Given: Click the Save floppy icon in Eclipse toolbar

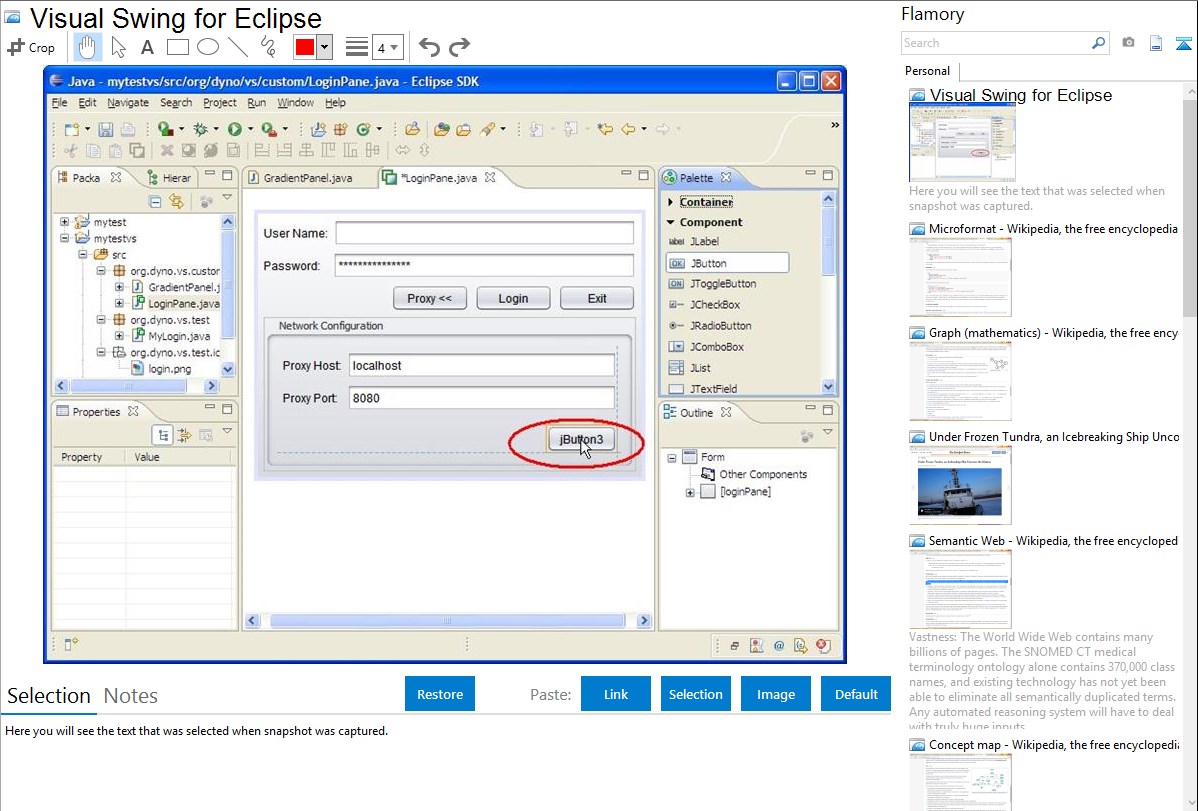Looking at the screenshot, I should pyautogui.click(x=105, y=129).
